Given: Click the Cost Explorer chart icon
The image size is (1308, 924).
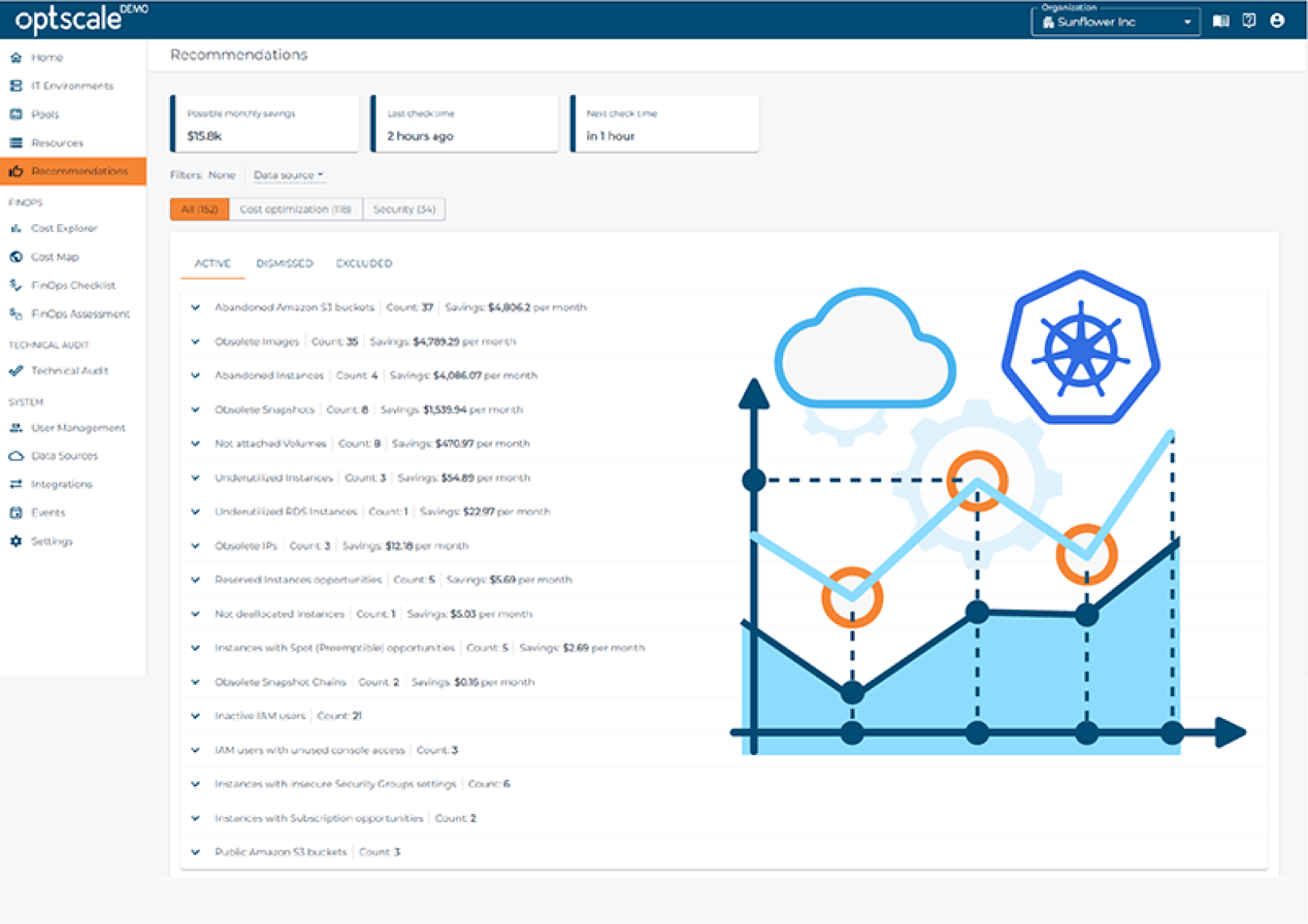Looking at the screenshot, I should (16, 228).
